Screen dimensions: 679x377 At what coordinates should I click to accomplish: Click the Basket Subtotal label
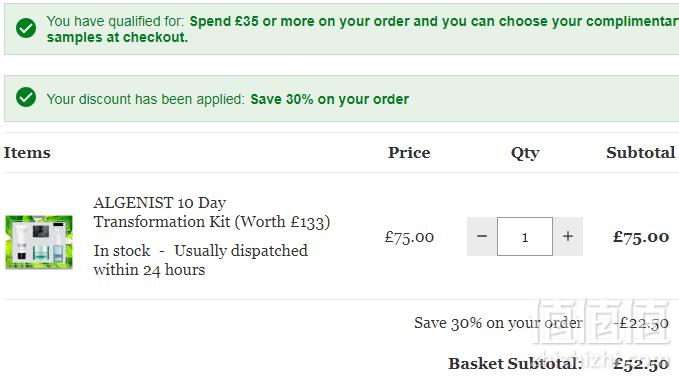[x=515, y=364]
